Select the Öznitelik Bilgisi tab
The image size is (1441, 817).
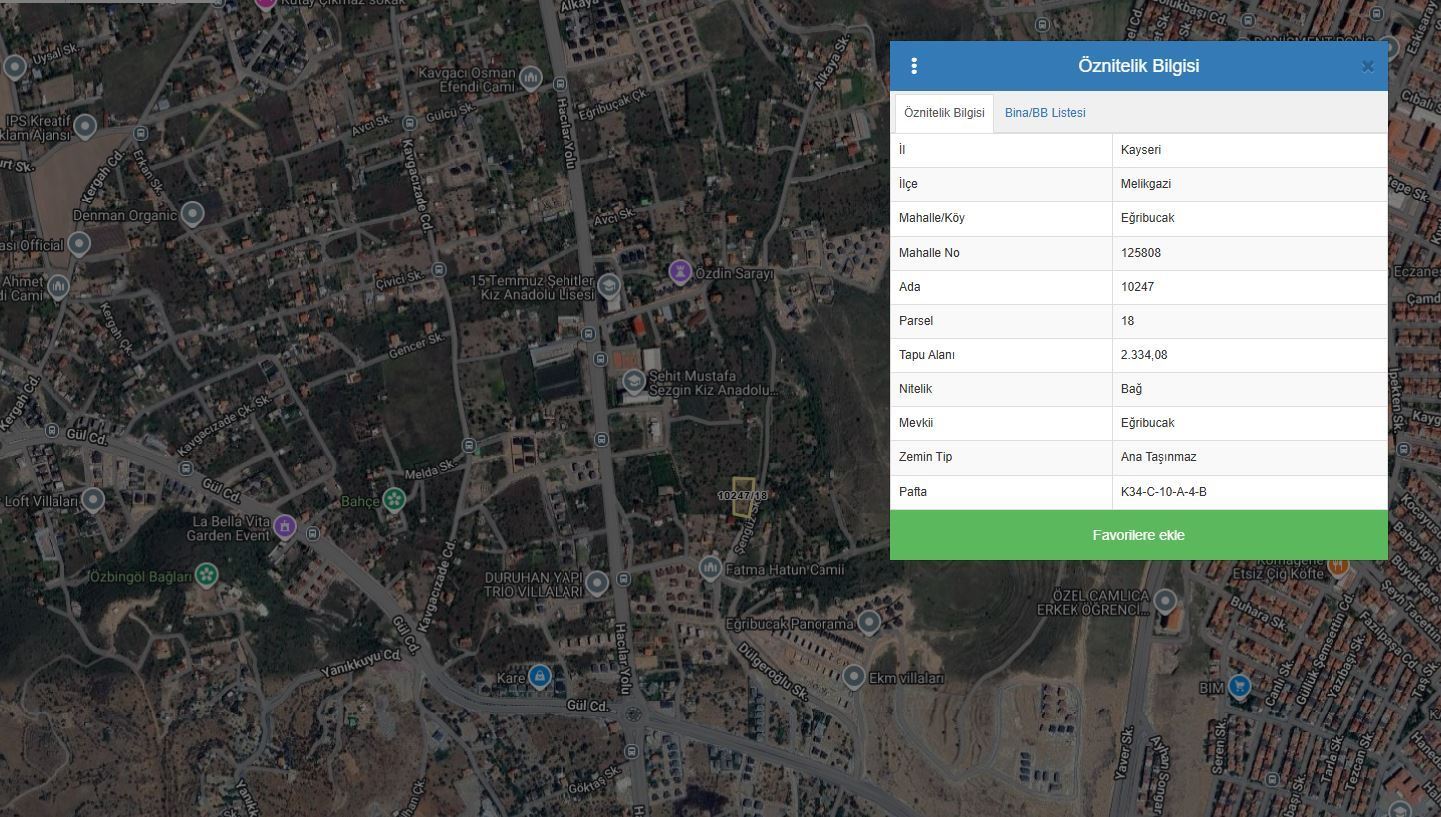click(x=943, y=113)
